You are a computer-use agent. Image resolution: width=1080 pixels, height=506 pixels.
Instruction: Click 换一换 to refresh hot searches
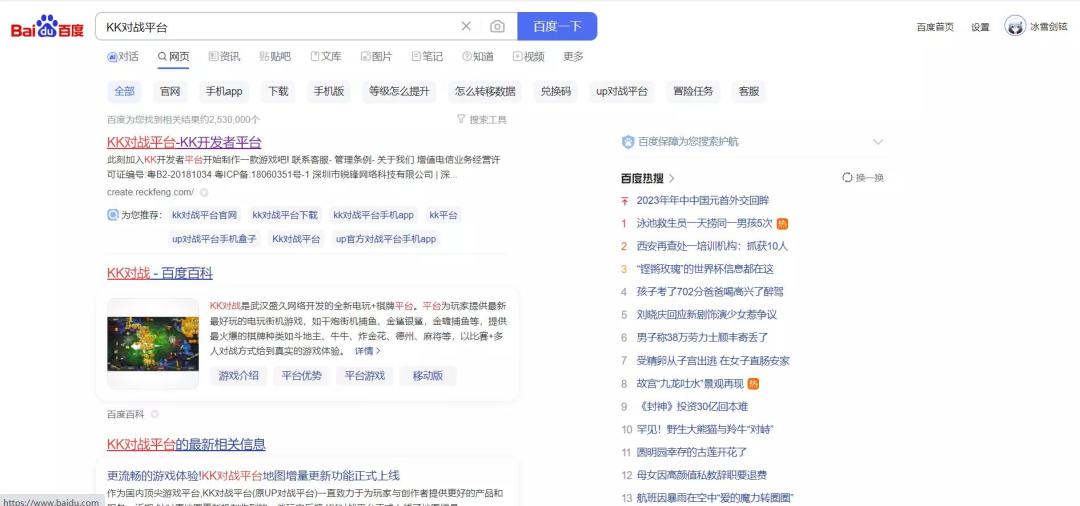pyautogui.click(x=869, y=178)
